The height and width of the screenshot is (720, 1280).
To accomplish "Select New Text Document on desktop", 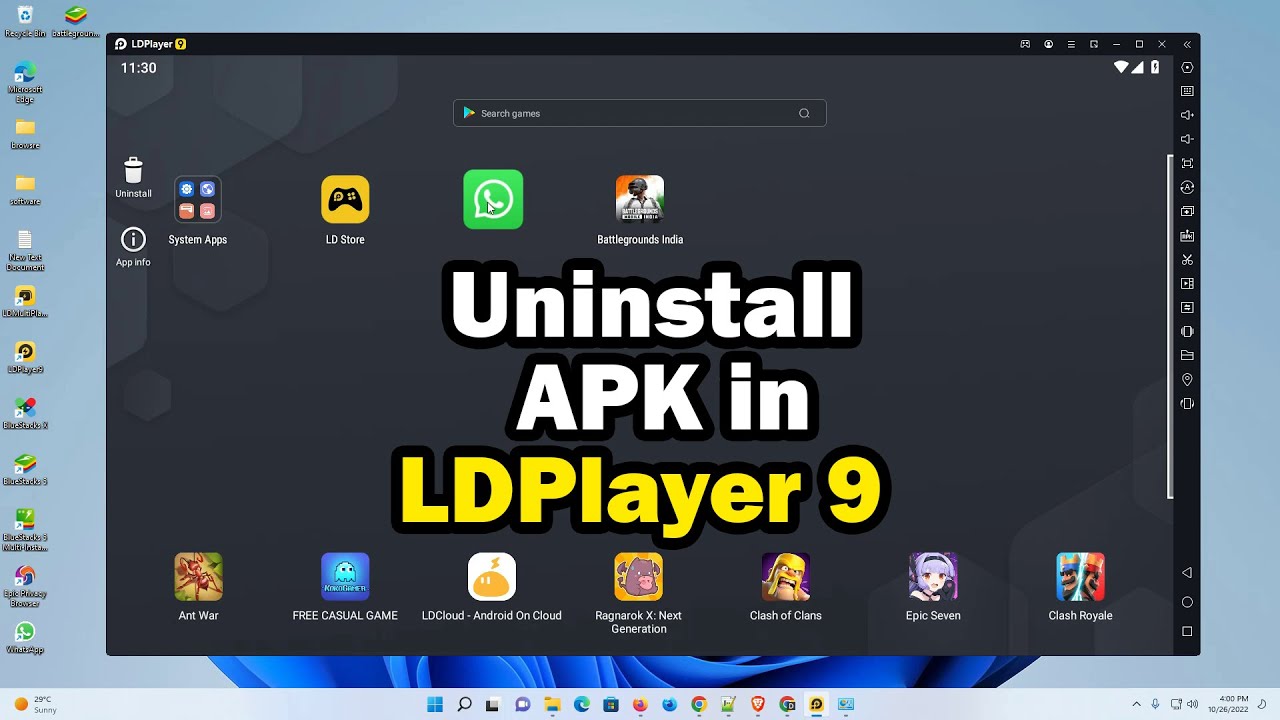I will [25, 250].
